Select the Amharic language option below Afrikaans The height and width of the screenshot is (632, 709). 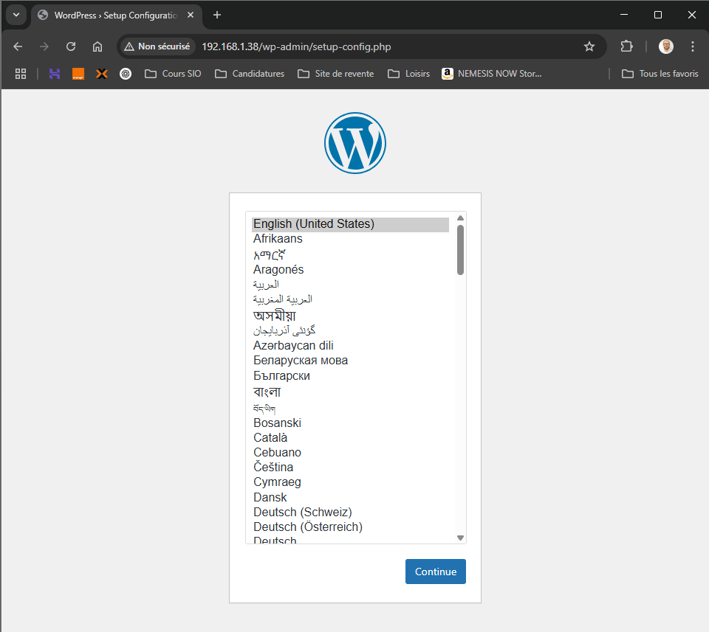350,255
